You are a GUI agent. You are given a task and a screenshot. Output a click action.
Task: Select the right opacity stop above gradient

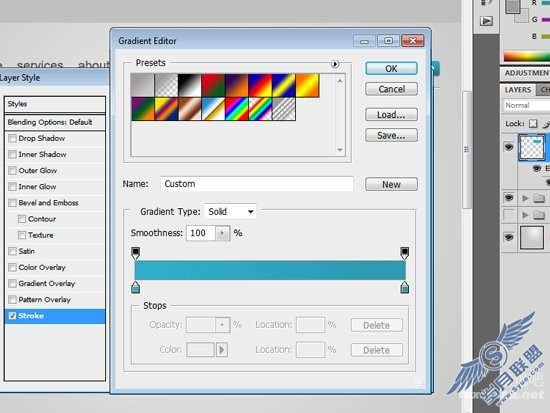(404, 253)
